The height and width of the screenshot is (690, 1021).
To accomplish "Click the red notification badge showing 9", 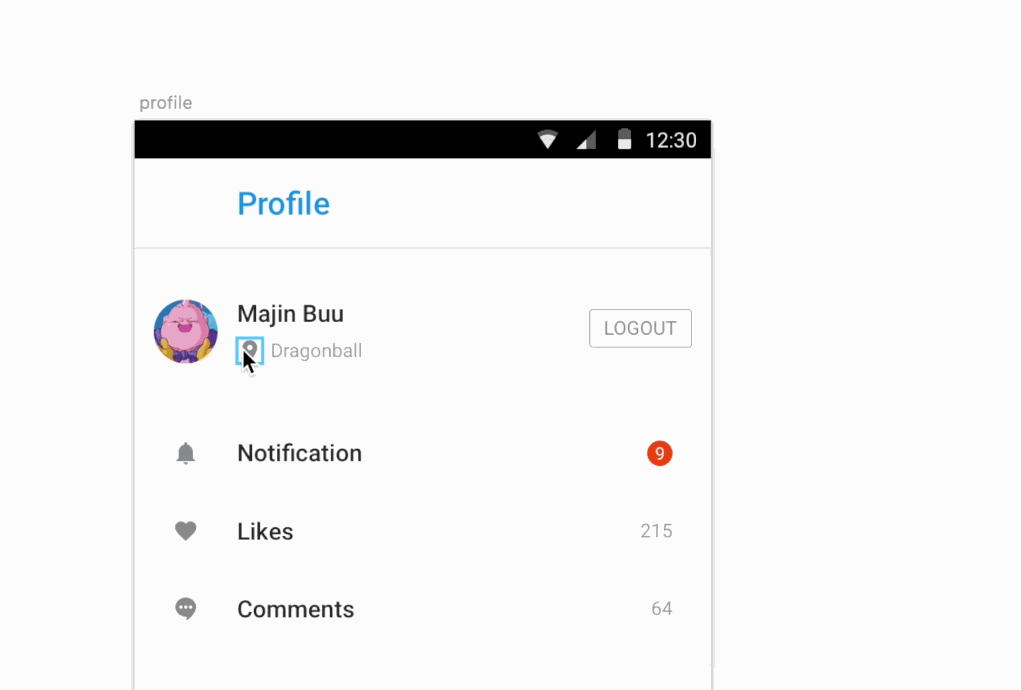I will coord(659,454).
